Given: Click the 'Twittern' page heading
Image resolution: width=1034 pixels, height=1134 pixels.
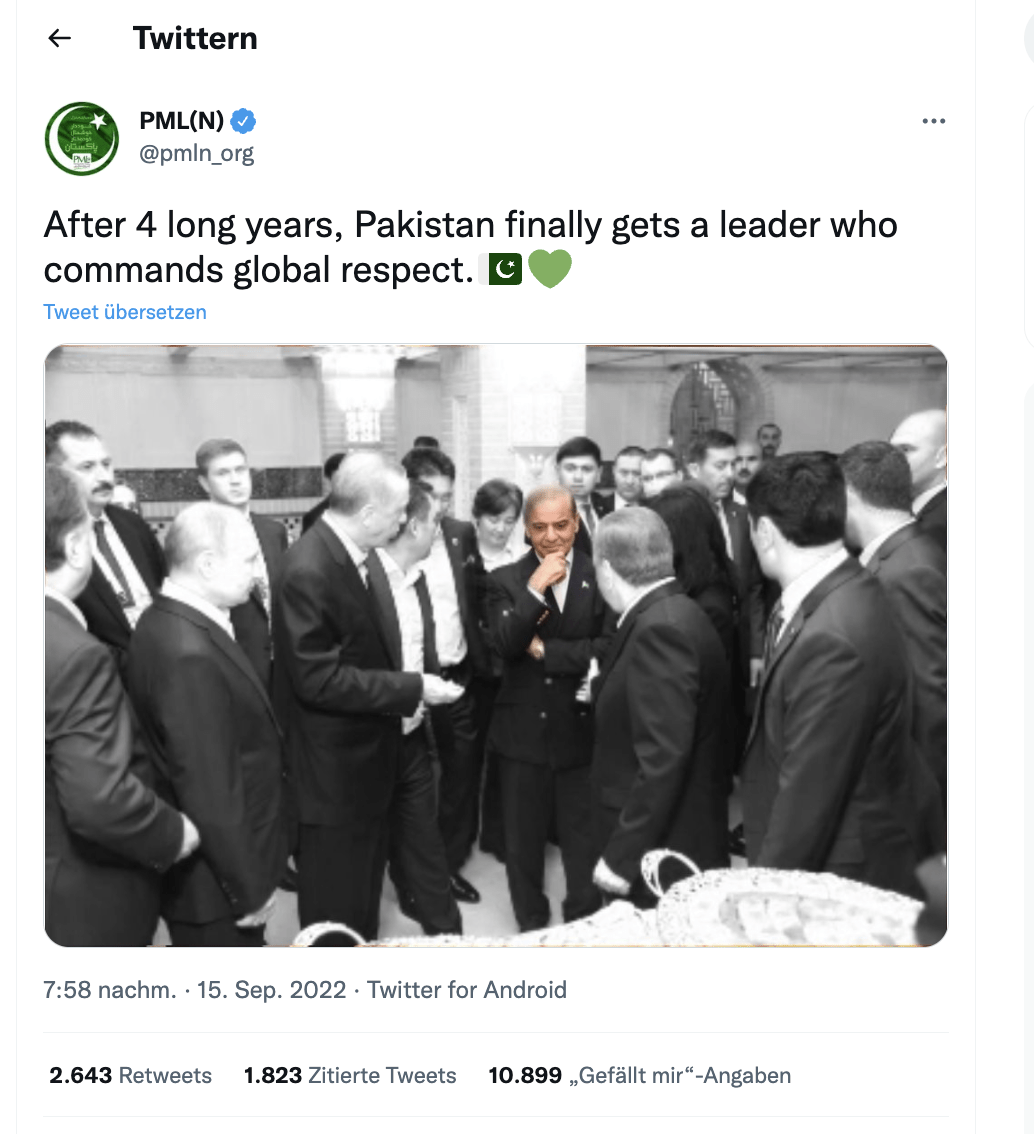Looking at the screenshot, I should coord(195,38).
